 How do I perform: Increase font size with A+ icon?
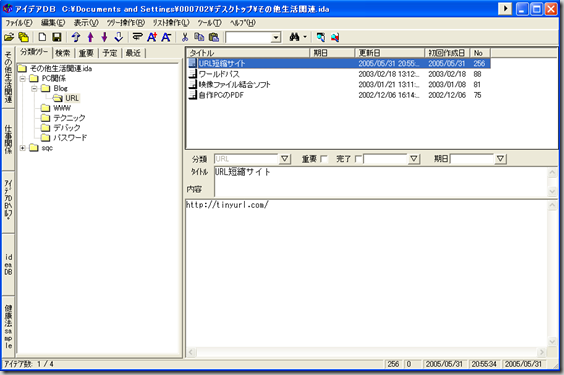[x=152, y=37]
